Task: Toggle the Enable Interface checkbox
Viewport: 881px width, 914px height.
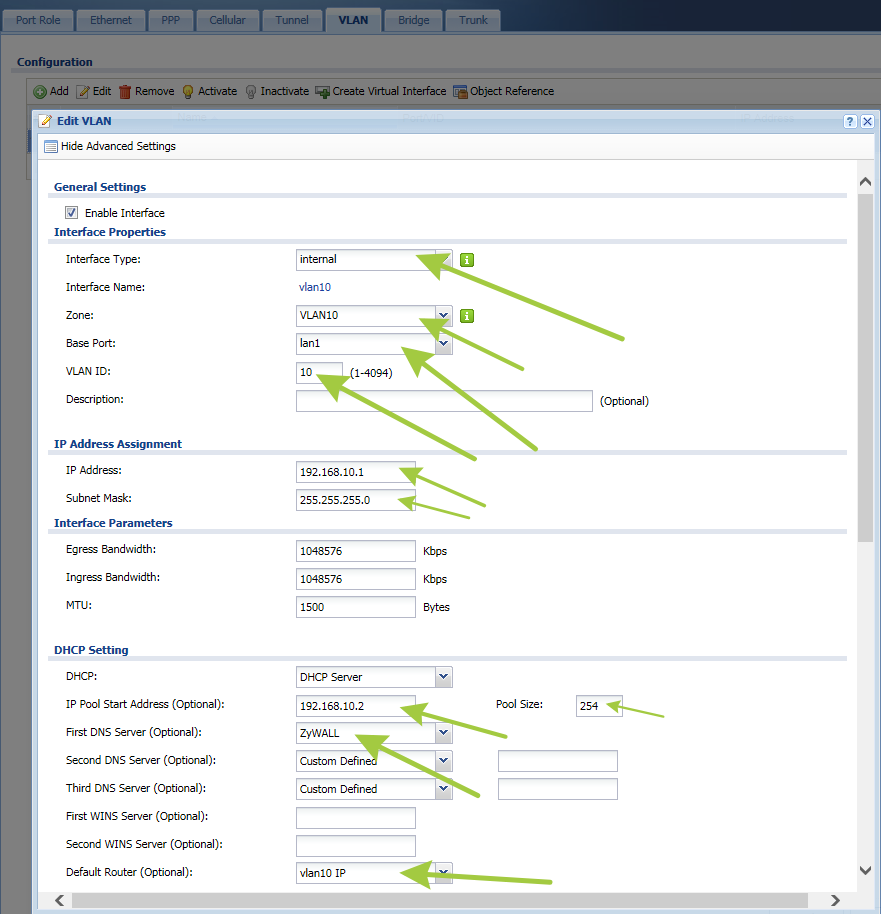Action: pos(71,213)
